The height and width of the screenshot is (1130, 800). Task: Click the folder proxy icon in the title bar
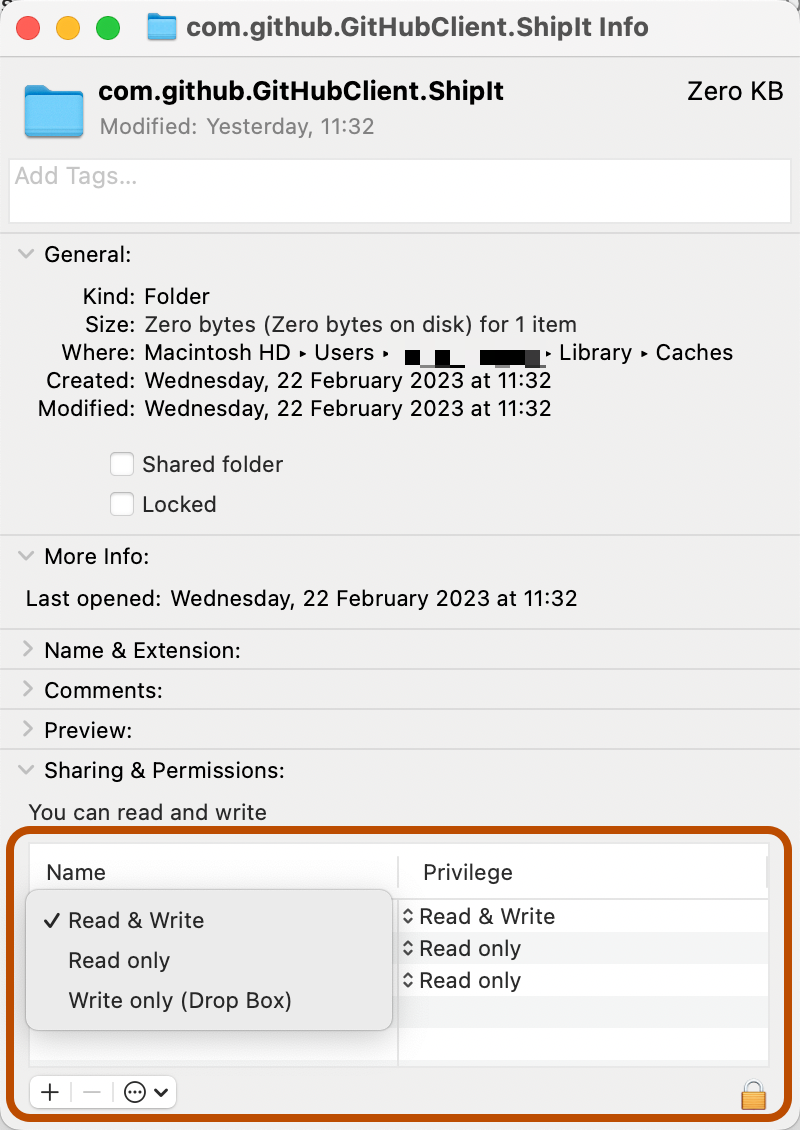point(161,27)
